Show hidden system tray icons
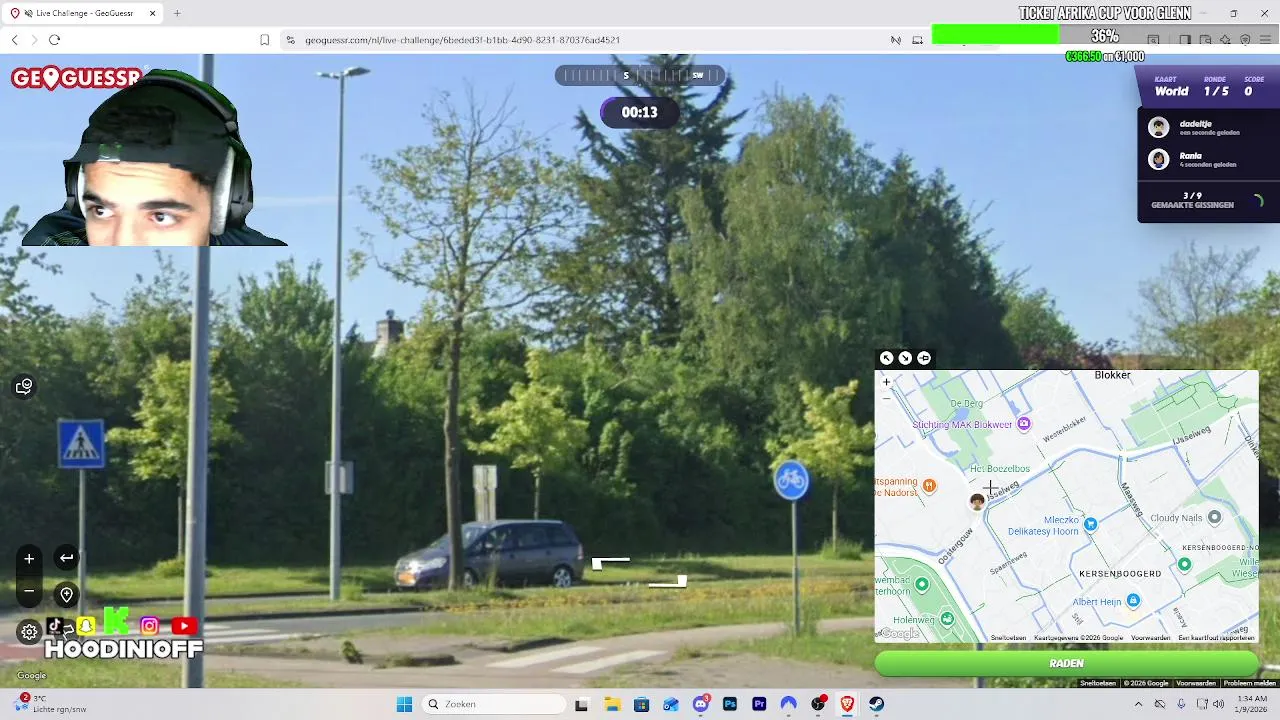The width and height of the screenshot is (1280, 720). click(x=1138, y=704)
